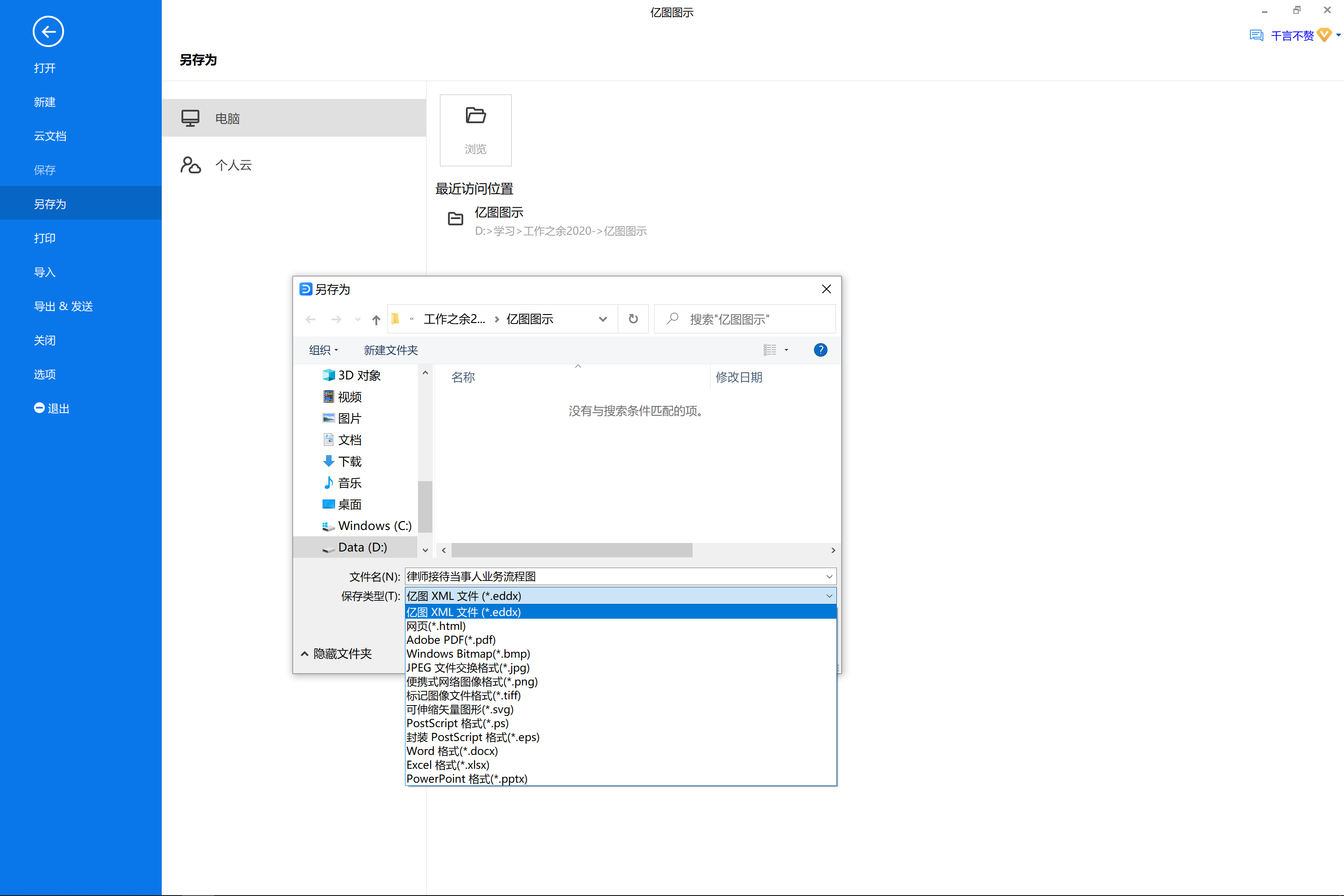Click the 视频 film icon
Image resolution: width=1344 pixels, height=896 pixels.
pyautogui.click(x=328, y=396)
